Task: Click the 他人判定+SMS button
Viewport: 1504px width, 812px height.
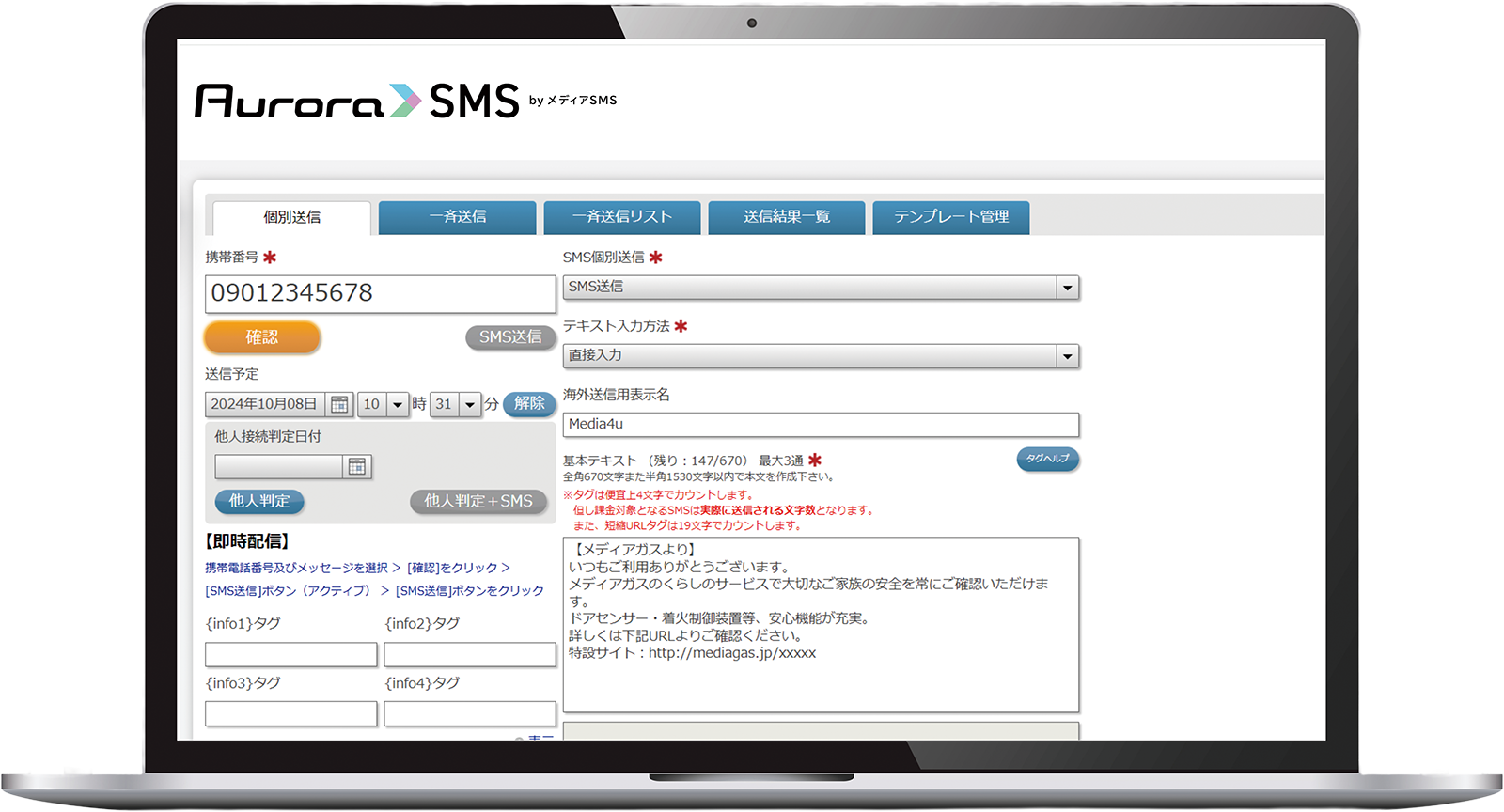Action: tap(478, 501)
